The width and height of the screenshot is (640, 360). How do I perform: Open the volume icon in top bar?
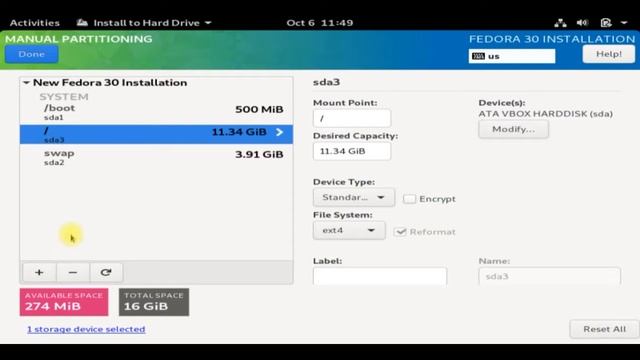coord(582,23)
